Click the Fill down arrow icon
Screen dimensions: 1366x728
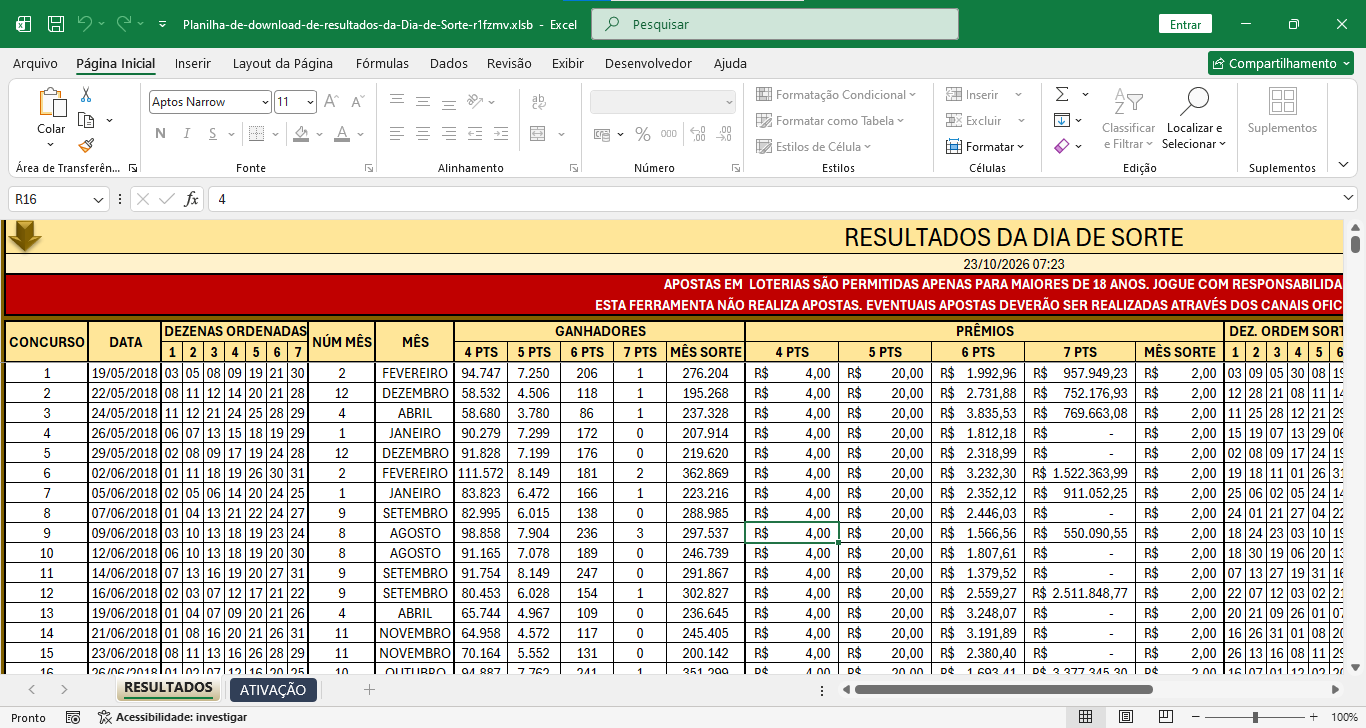(1062, 120)
